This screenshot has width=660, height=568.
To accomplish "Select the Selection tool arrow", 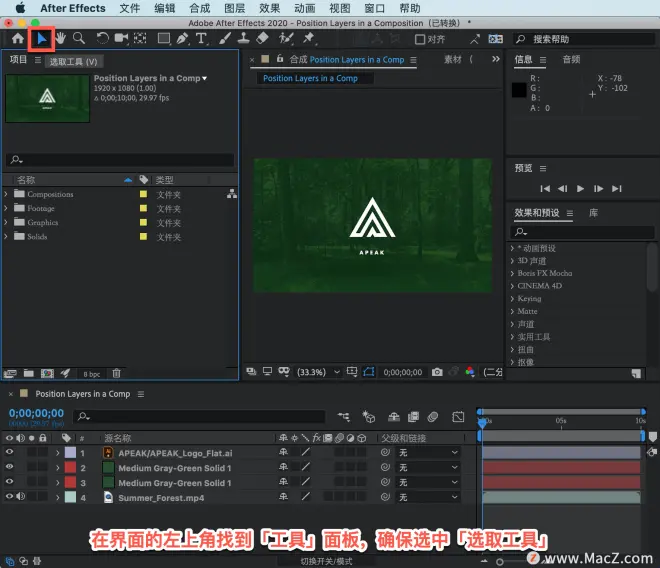I will pos(41,39).
